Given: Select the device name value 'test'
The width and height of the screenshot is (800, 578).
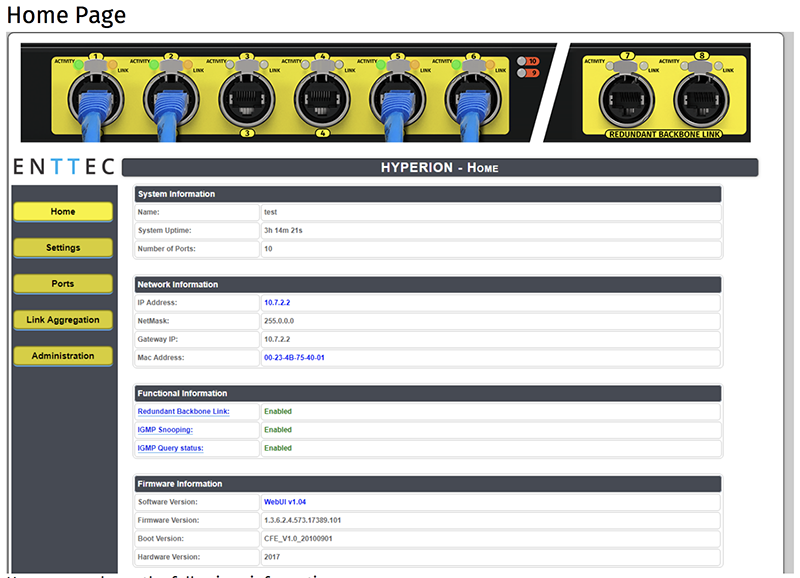Looking at the screenshot, I should (270, 212).
